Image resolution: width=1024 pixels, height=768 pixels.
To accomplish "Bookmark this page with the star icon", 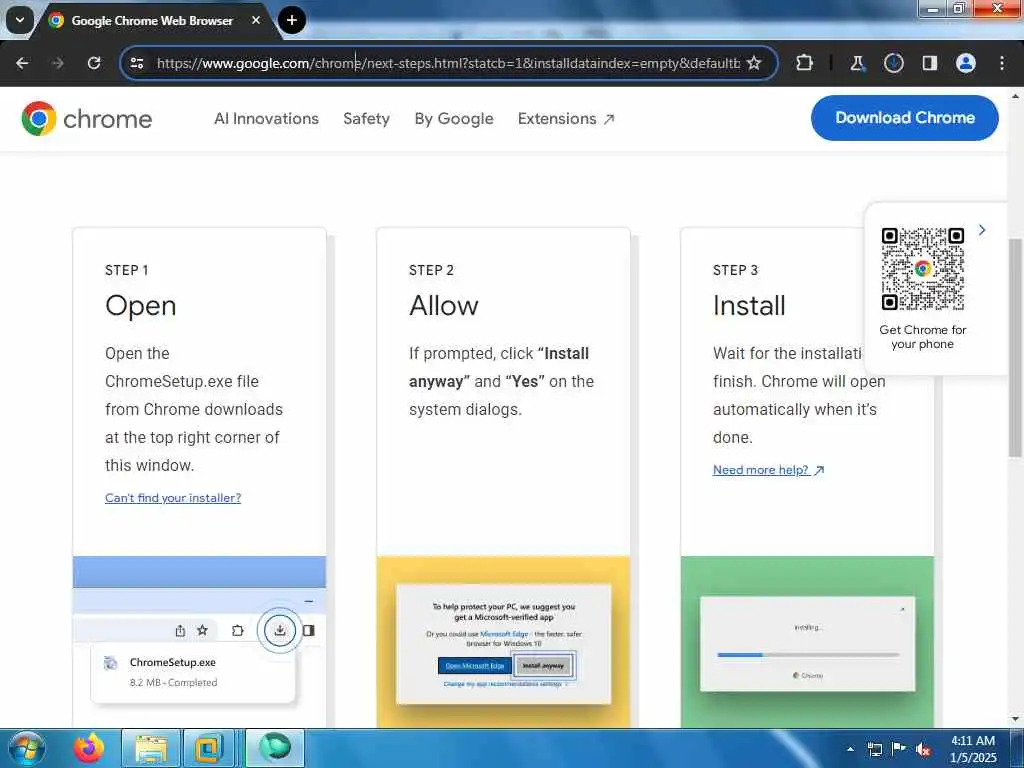I will tap(754, 63).
